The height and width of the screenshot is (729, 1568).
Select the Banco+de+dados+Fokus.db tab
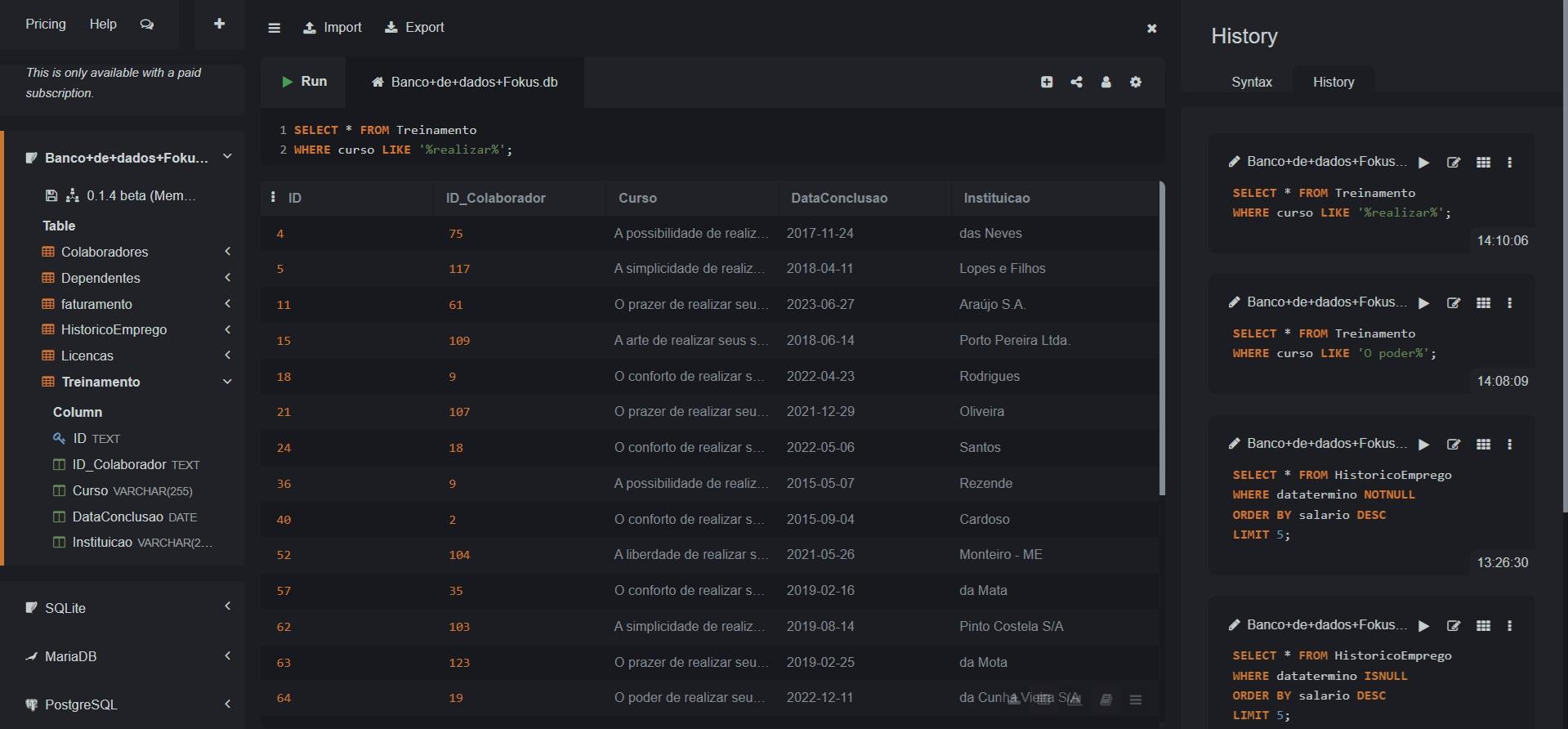(x=465, y=82)
